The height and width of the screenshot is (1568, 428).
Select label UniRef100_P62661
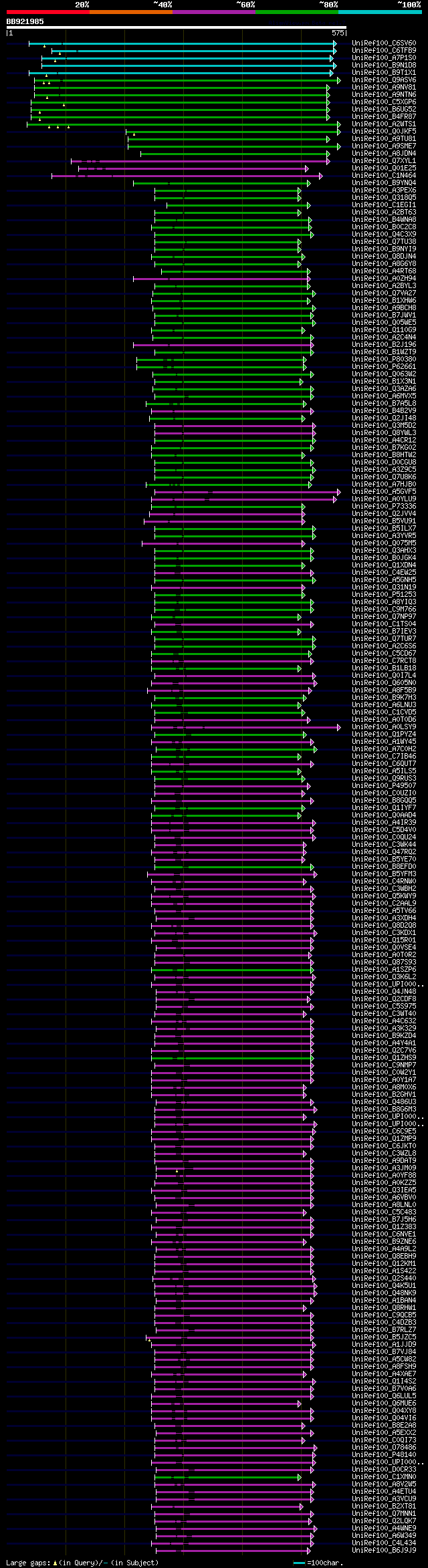[x=384, y=367]
